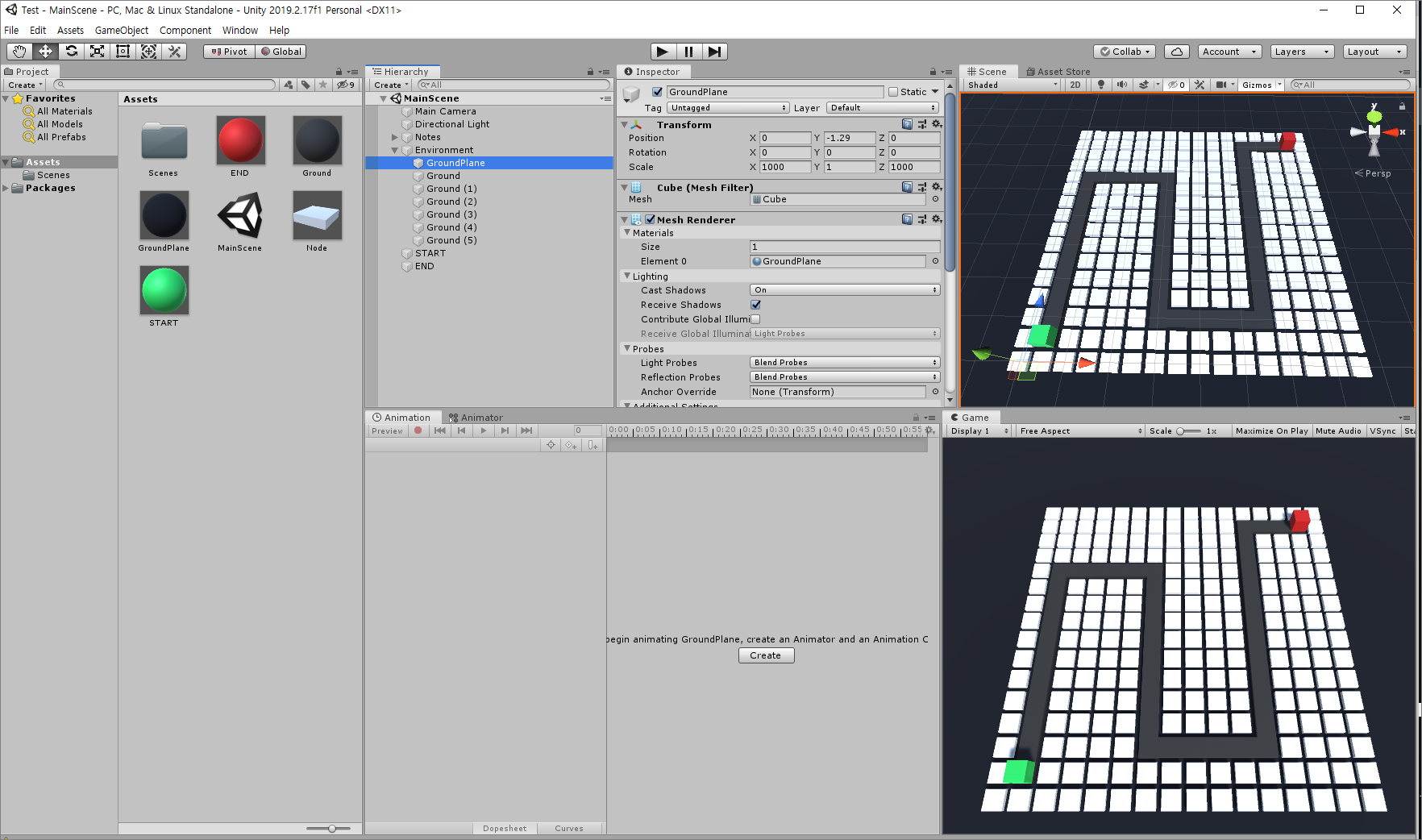This screenshot has height=840, width=1422.
Task: Open the Layout button
Action: [x=1374, y=52]
